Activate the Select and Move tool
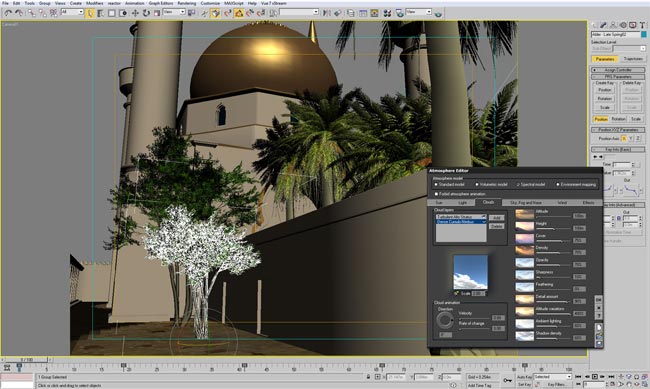The image size is (650, 389). (x=135, y=13)
